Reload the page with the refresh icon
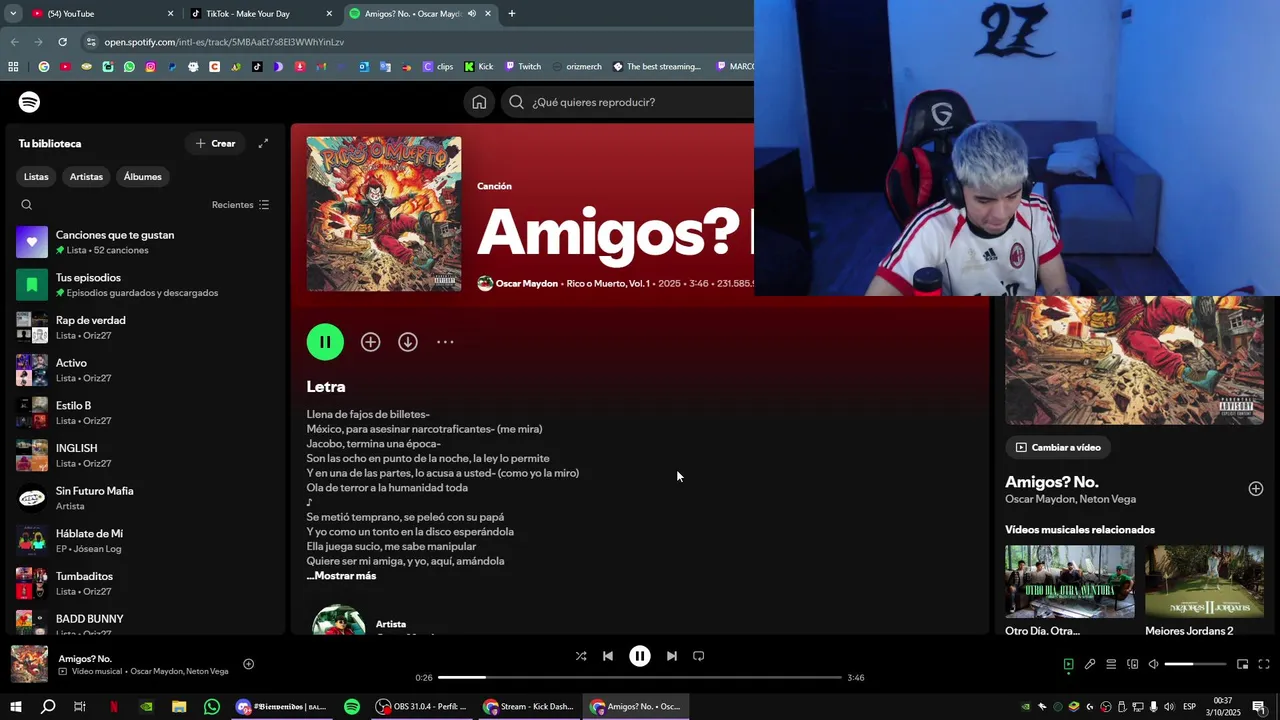Screen dimensions: 1280x720 point(62,42)
